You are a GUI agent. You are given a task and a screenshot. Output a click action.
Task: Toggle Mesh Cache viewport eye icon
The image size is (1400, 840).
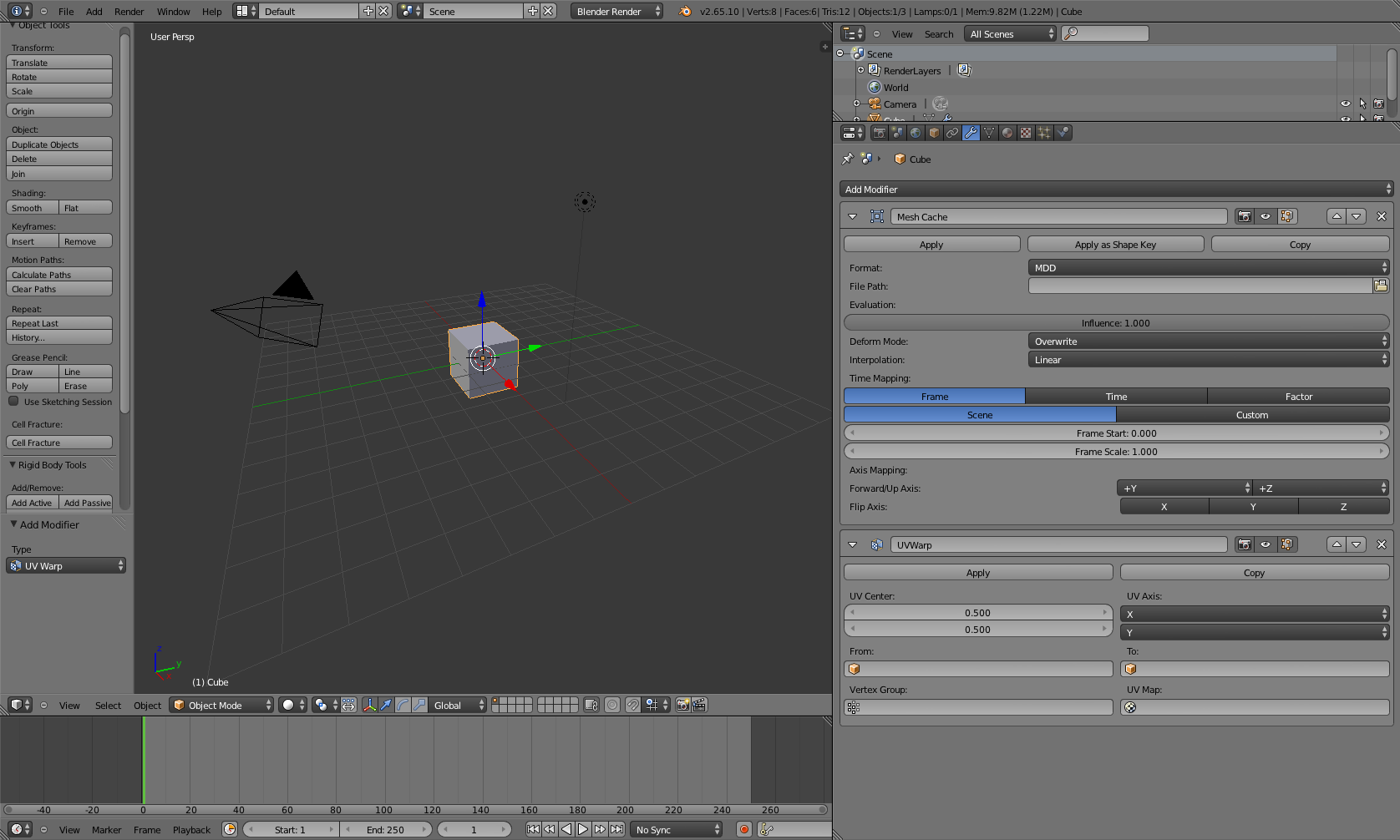click(x=1266, y=216)
